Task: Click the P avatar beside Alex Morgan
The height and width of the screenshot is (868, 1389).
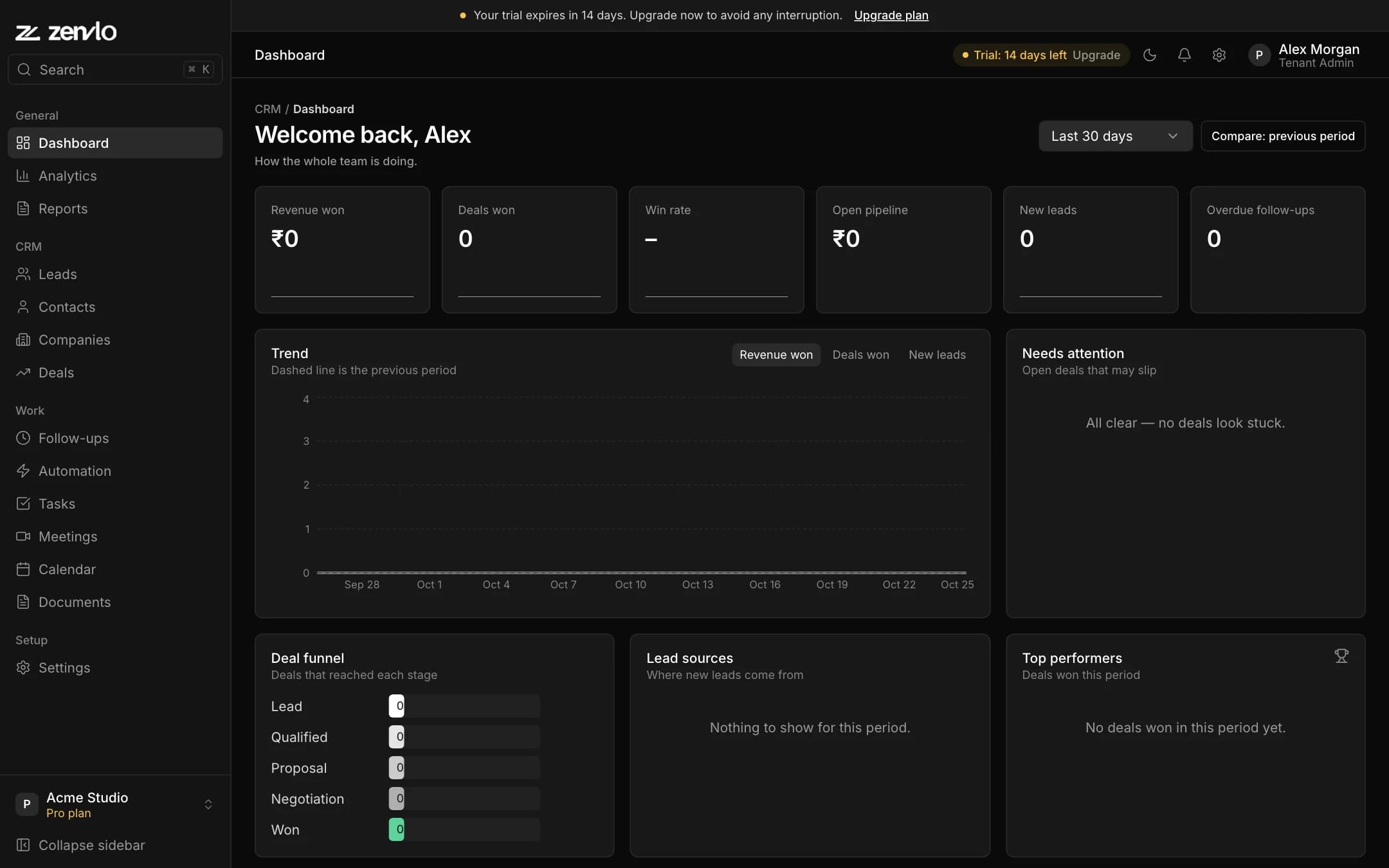Action: [x=1259, y=55]
